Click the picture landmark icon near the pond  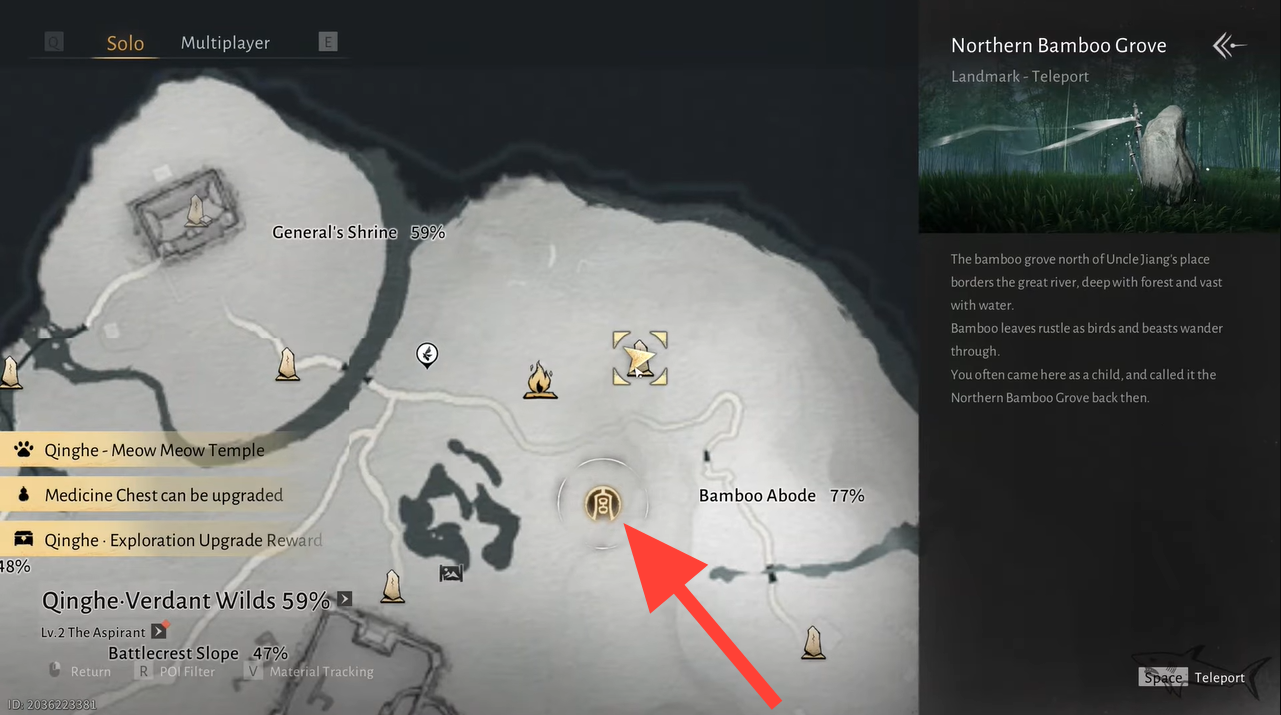coord(451,573)
